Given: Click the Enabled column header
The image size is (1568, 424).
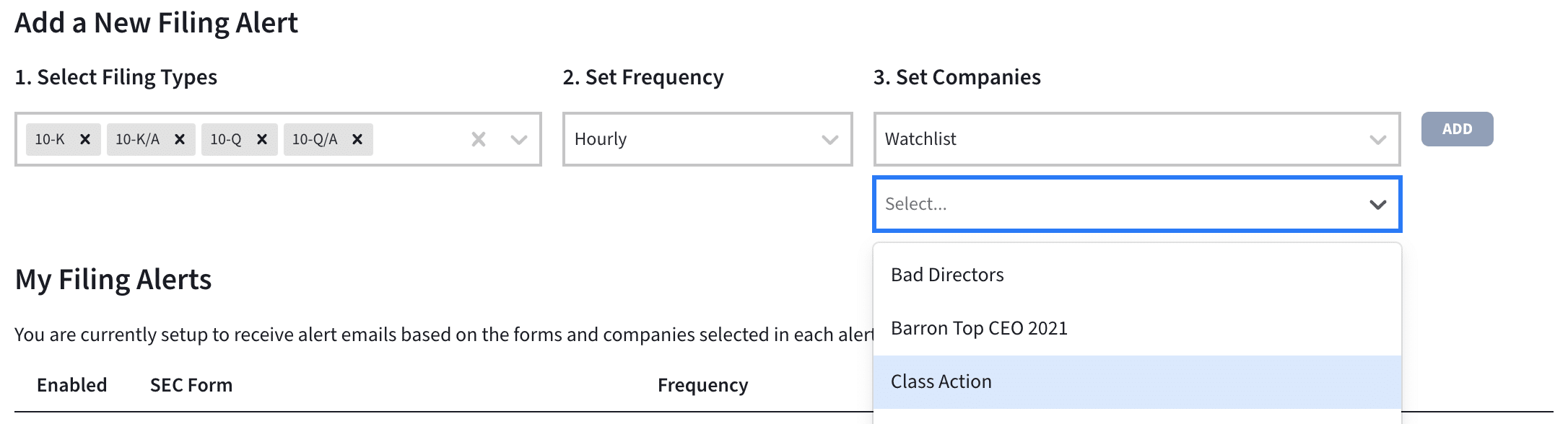Looking at the screenshot, I should (72, 385).
